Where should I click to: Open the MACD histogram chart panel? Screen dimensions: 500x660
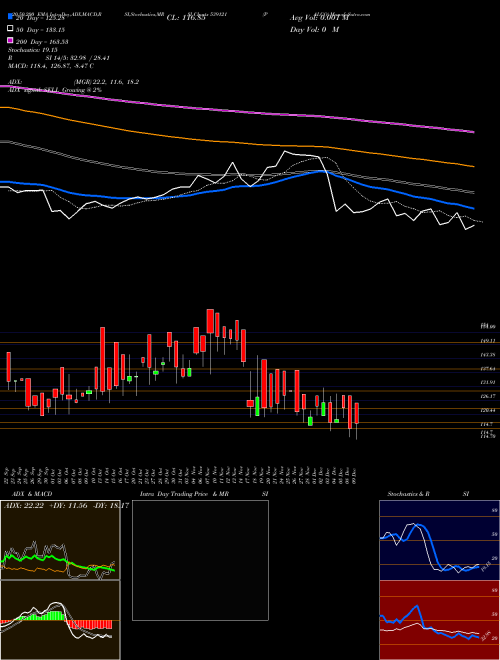tap(60, 620)
